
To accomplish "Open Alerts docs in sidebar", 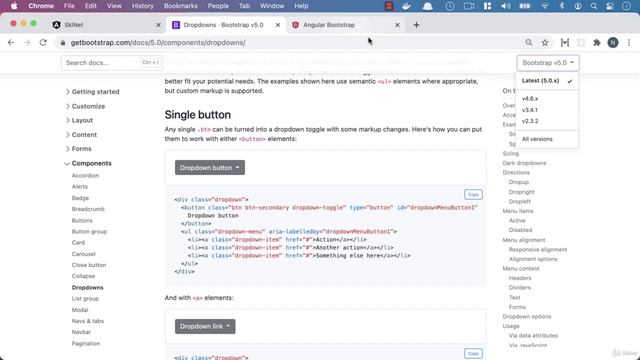I will pyautogui.click(x=80, y=187).
